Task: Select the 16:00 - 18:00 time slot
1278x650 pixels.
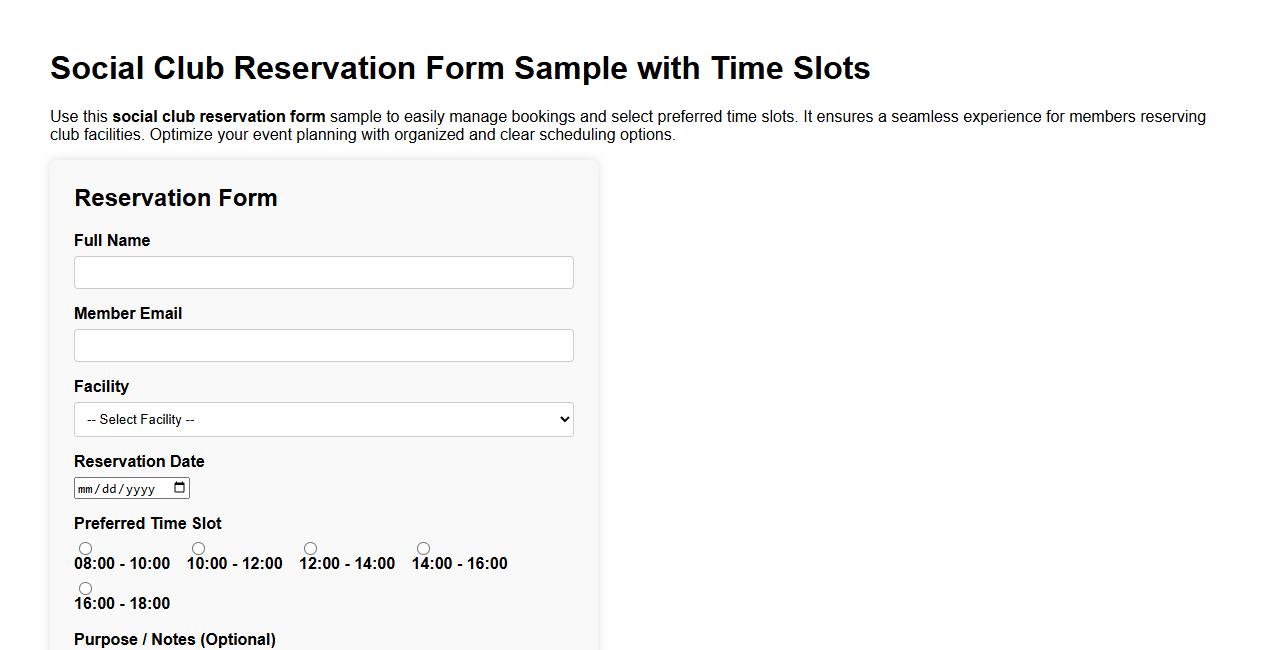Action: [x=85, y=588]
